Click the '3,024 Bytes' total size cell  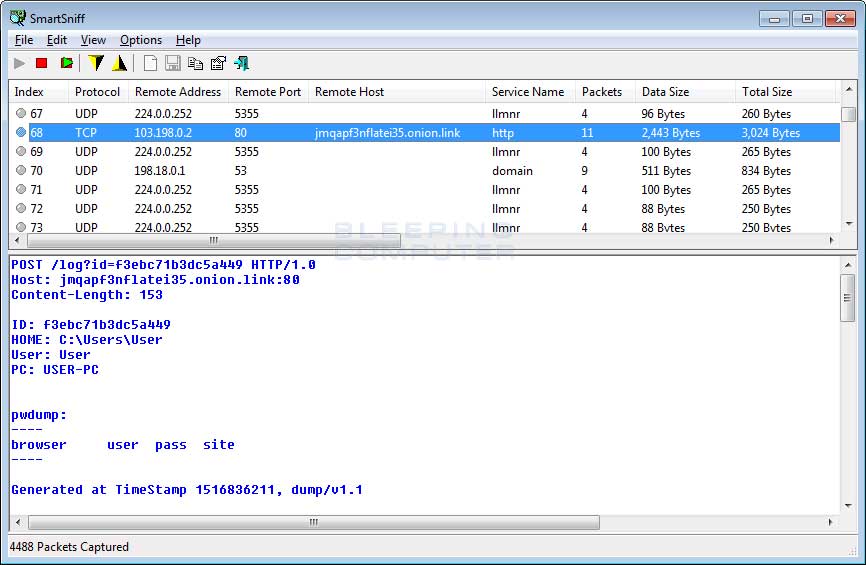(x=770, y=133)
